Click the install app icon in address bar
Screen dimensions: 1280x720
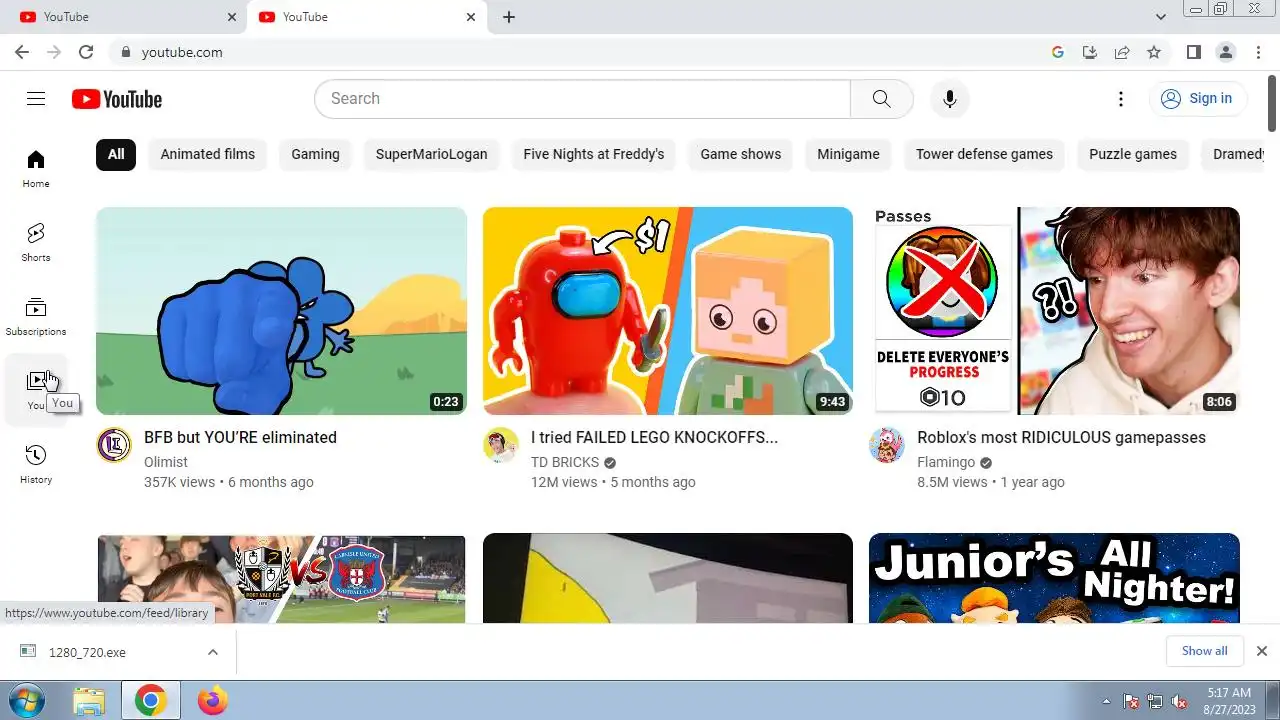tap(1090, 52)
